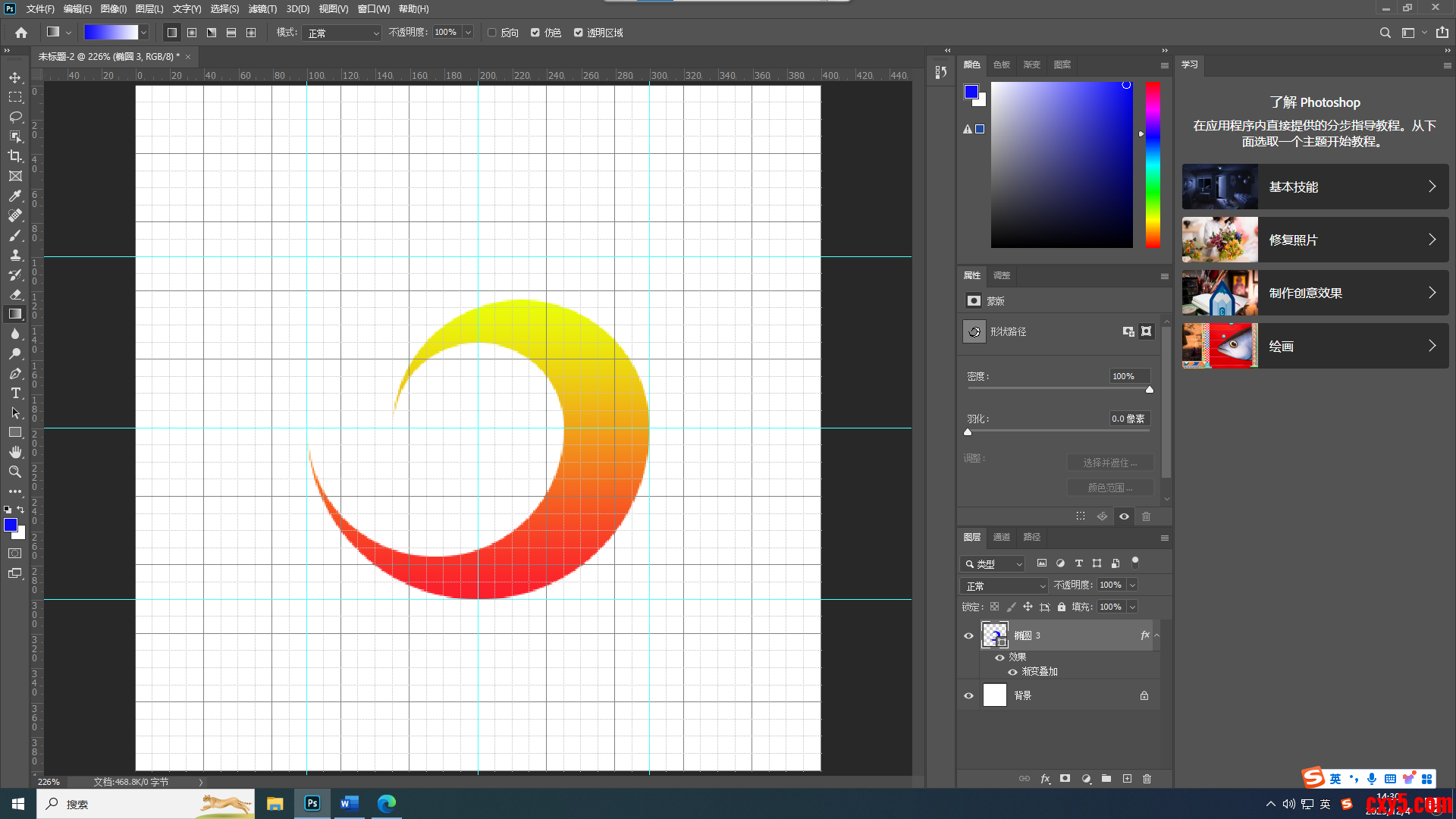This screenshot has height=819, width=1456.
Task: Select the Horizontal Type tool
Action: pos(15,393)
